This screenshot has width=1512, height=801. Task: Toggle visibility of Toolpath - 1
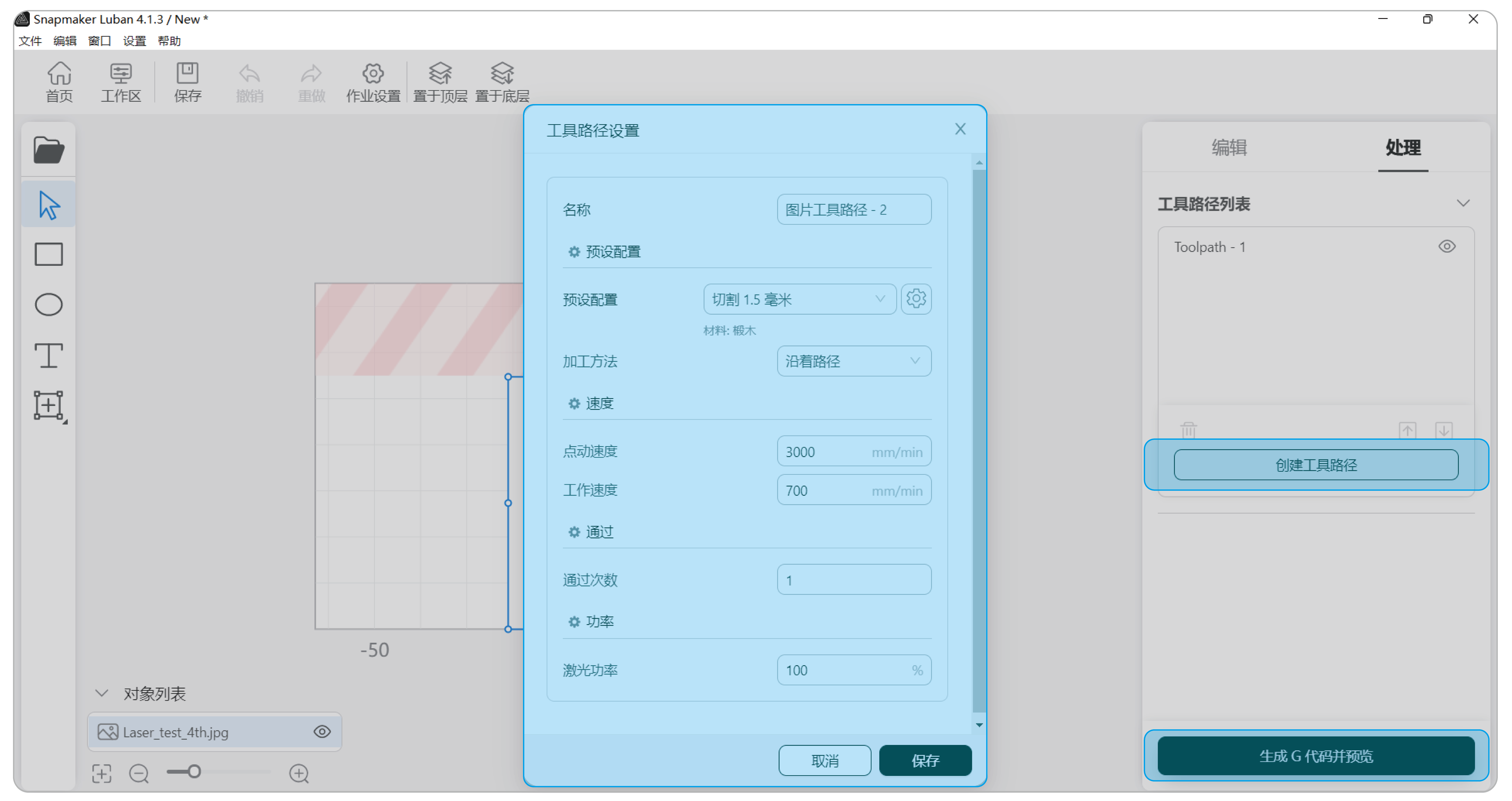[x=1446, y=247]
